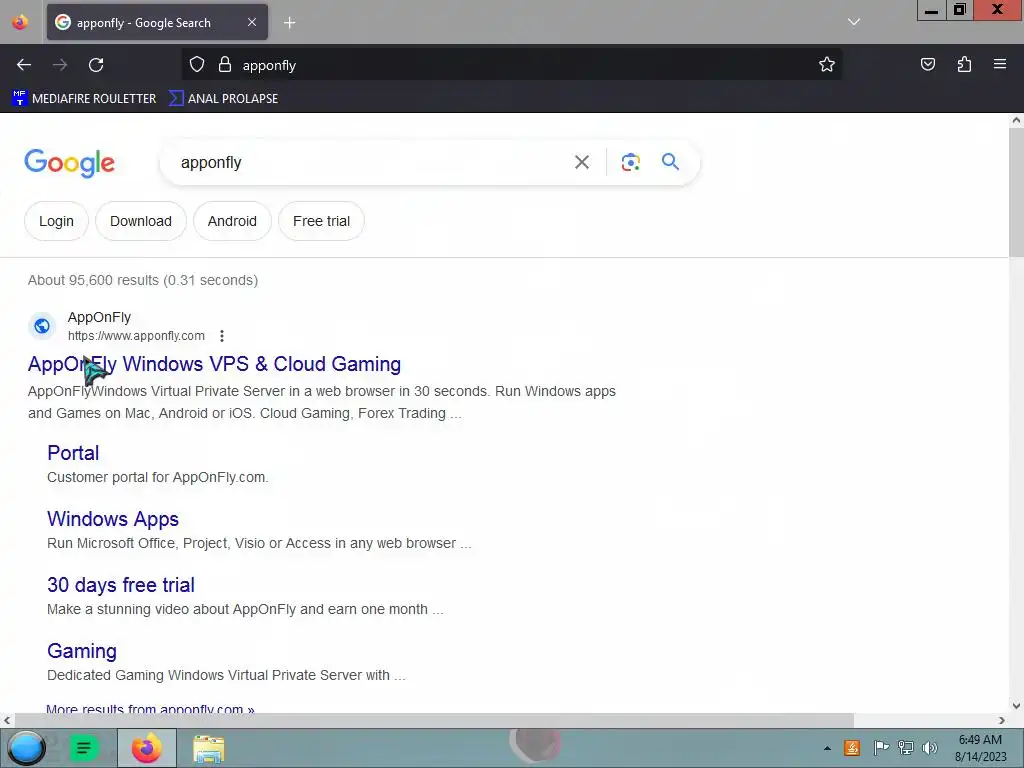The width and height of the screenshot is (1024, 768).
Task: Open the network tray icon
Action: [905, 748]
